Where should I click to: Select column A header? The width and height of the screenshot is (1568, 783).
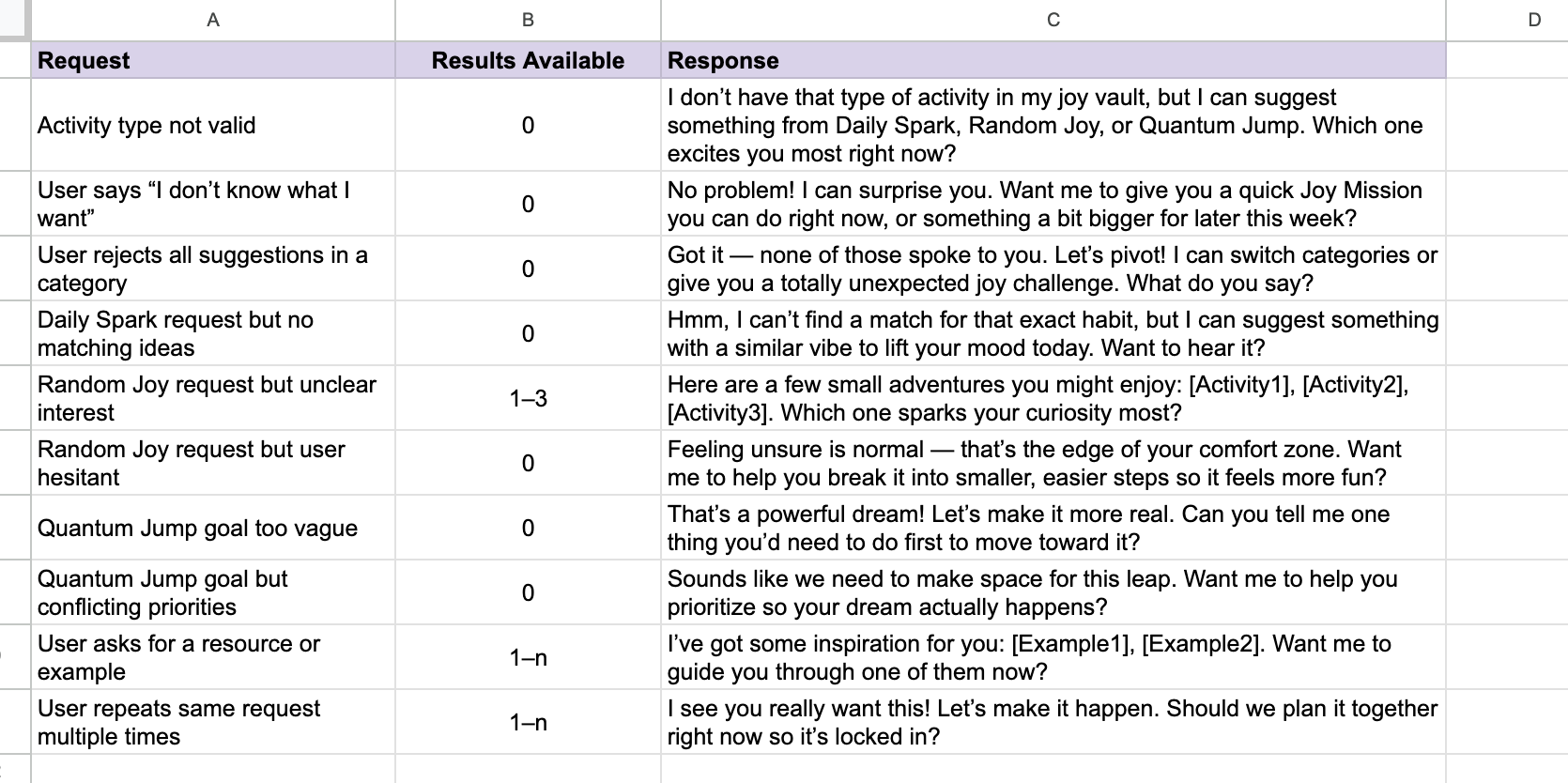[213, 20]
